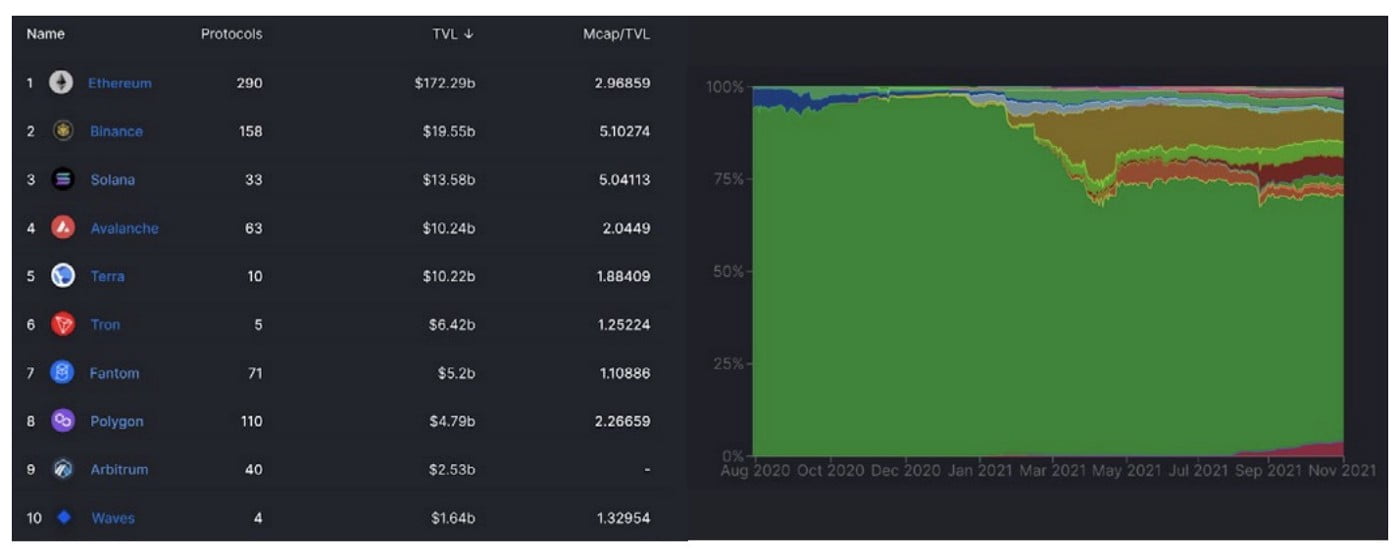Click the Polygon purple logo icon
This screenshot has height=556, width=1400.
(63, 421)
